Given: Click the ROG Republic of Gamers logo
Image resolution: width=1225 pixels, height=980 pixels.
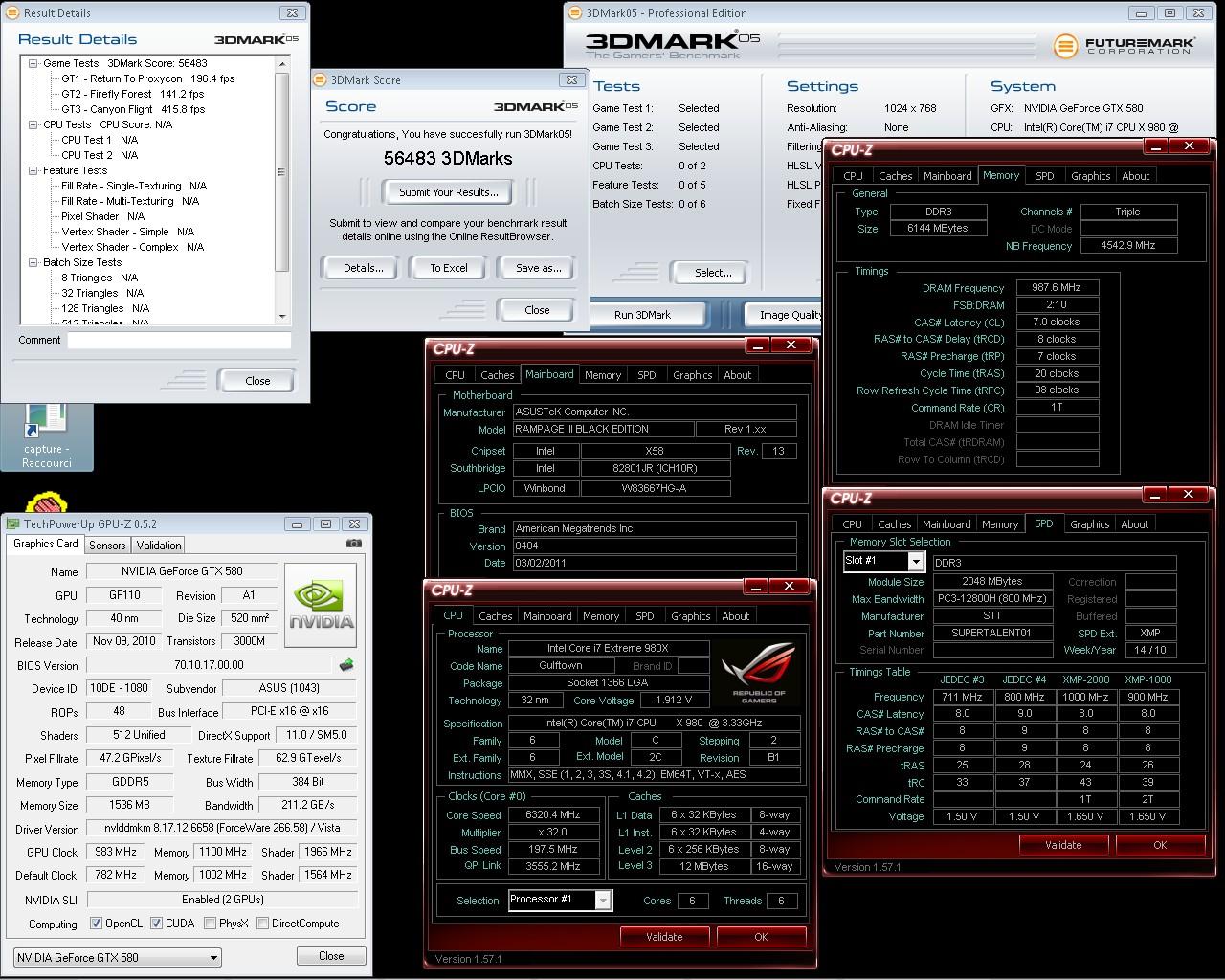Looking at the screenshot, I should (758, 673).
